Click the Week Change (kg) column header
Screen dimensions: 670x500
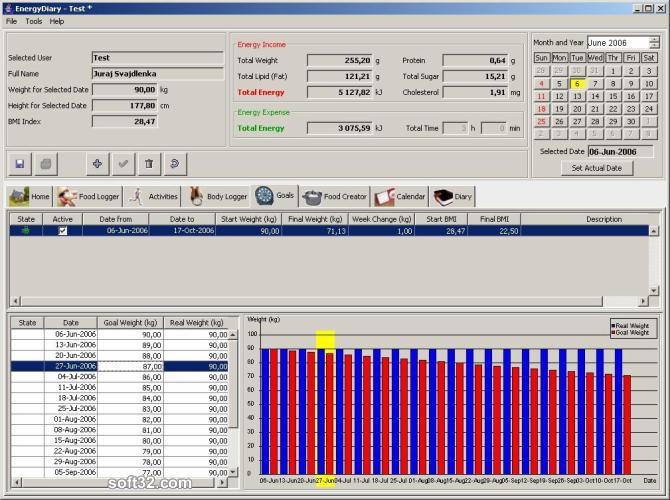pyautogui.click(x=381, y=219)
